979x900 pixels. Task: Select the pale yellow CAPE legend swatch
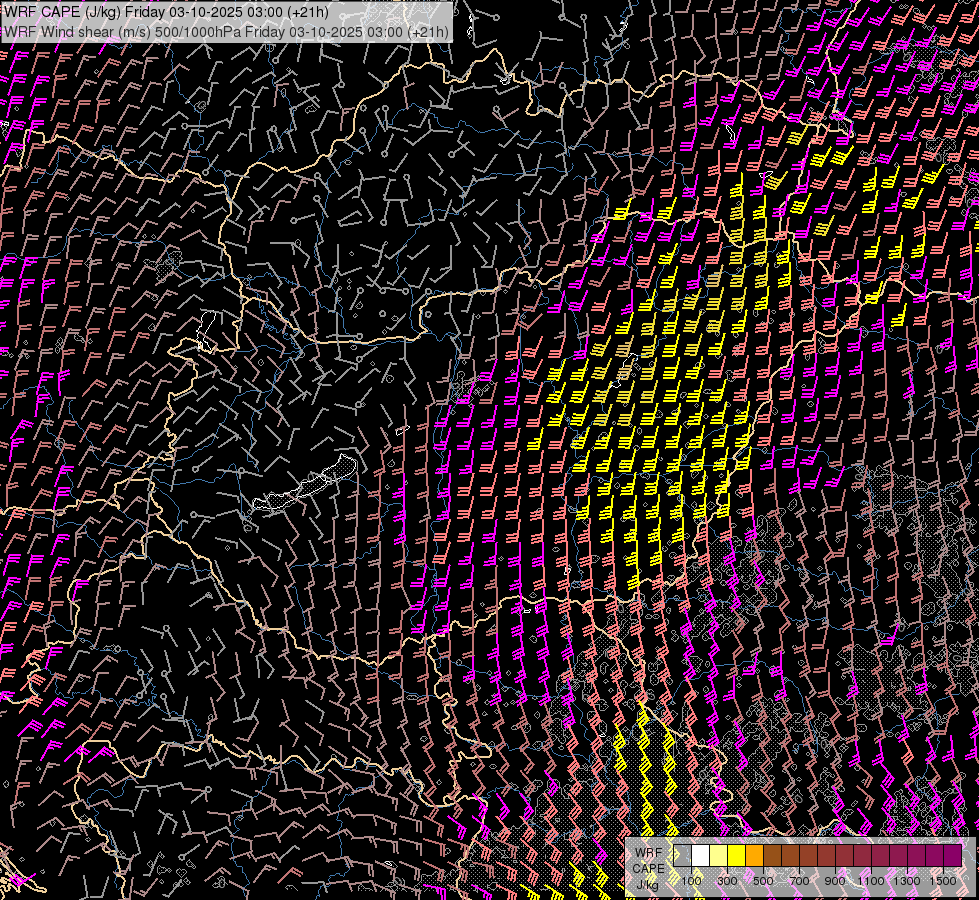(718, 855)
